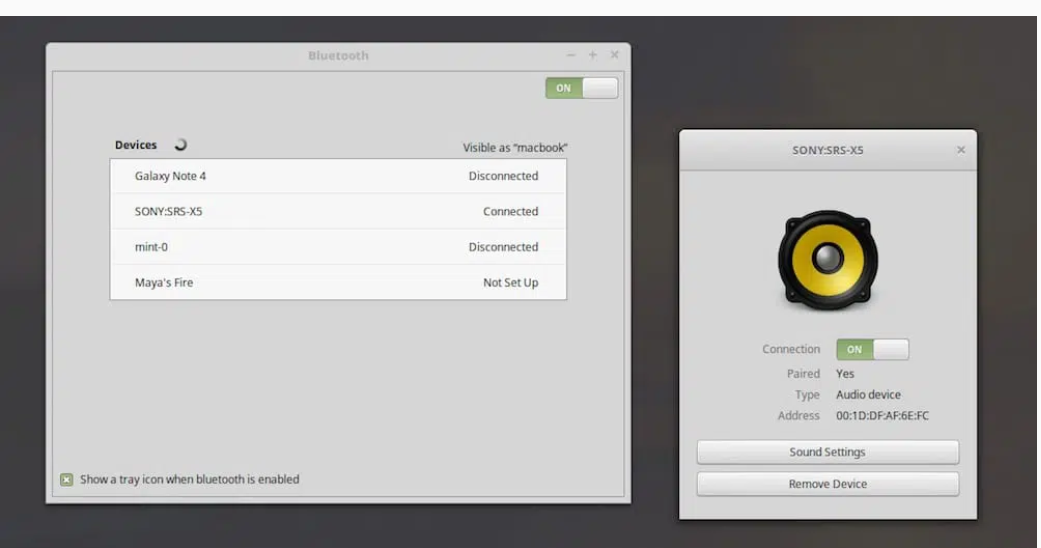Click the device address 00:1D:DF:AF:6E:FC
Screen dimensions: 1041x548
pos(882,416)
